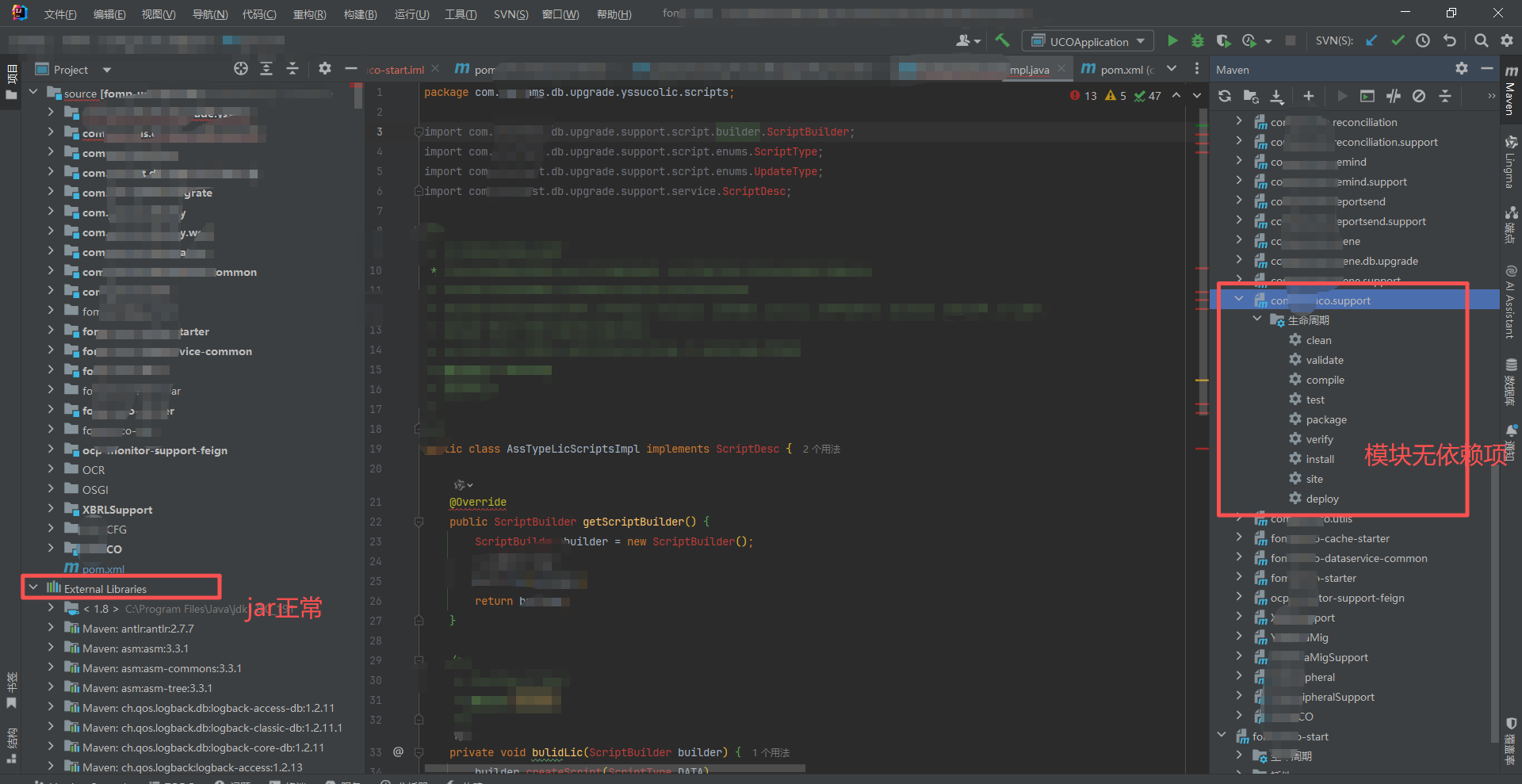Image resolution: width=1522 pixels, height=784 pixels.
Task: Expand all in Project panel
Action: (266, 69)
